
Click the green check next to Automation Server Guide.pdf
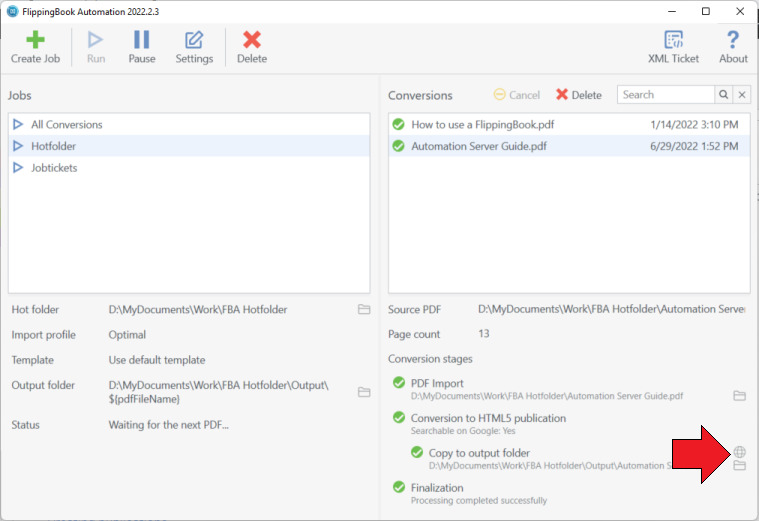click(x=398, y=146)
